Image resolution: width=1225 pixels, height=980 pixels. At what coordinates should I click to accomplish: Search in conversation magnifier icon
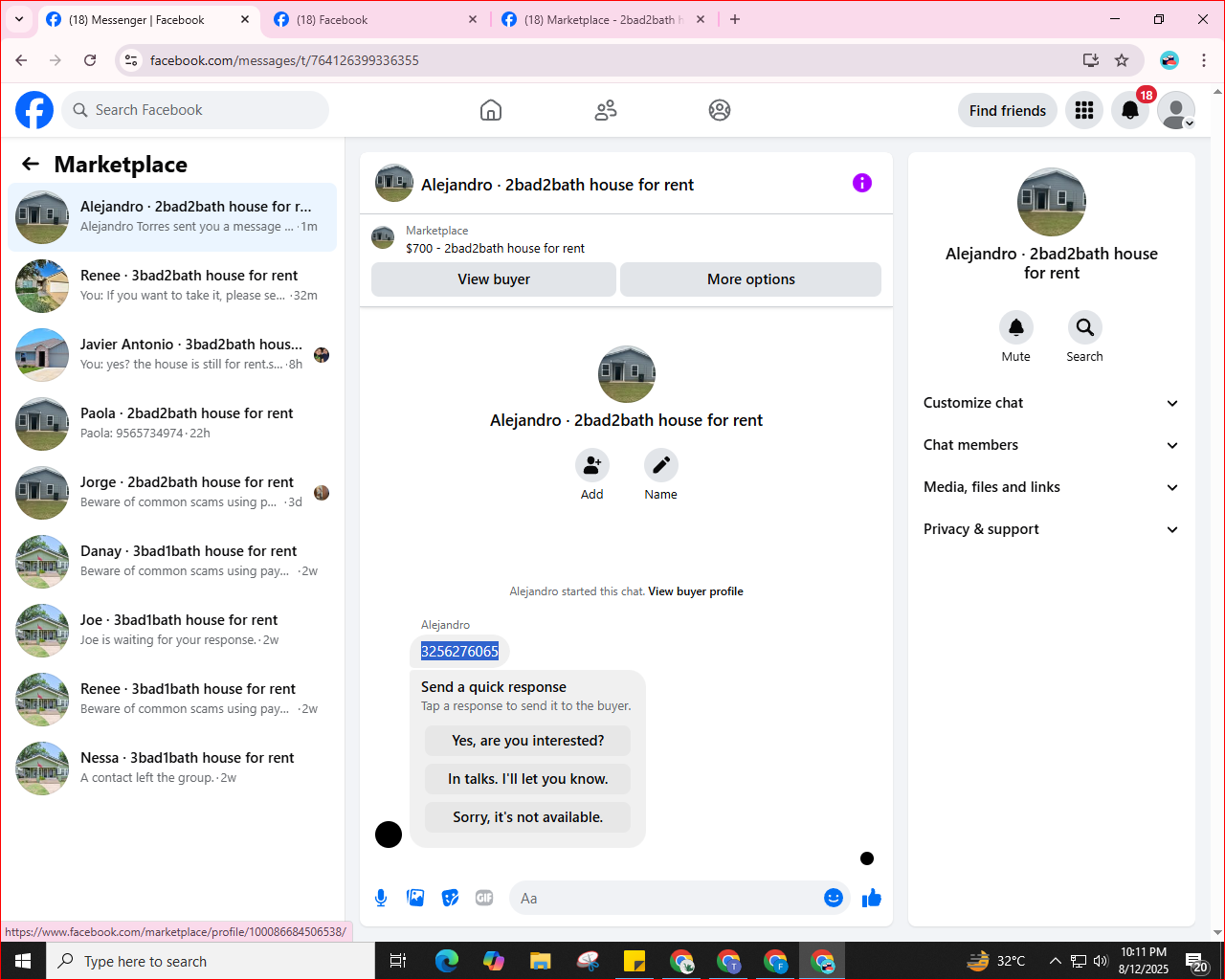tap(1085, 327)
